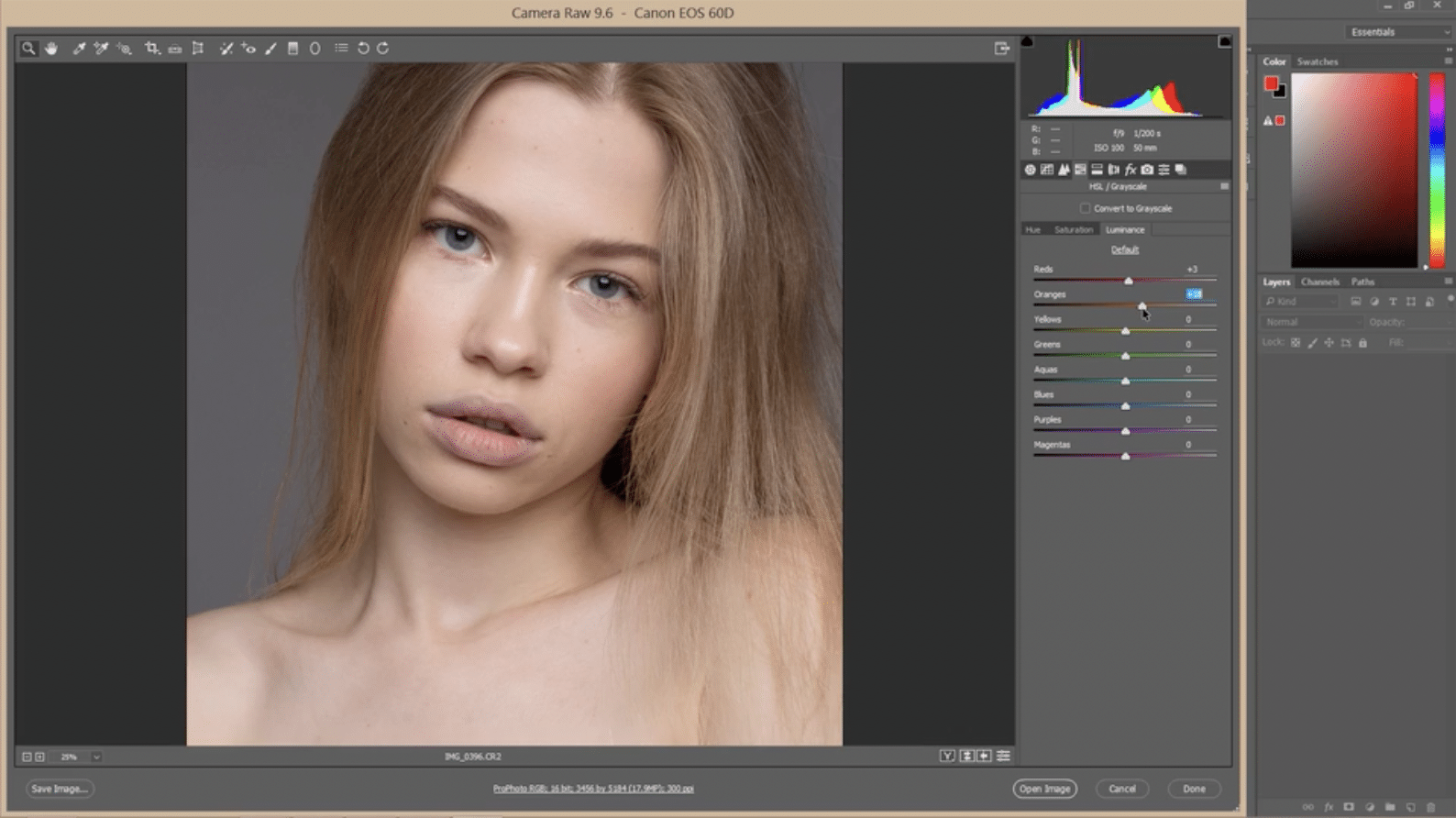Select the Radial Filter tool
This screenshot has height=818, width=1456.
tap(314, 48)
